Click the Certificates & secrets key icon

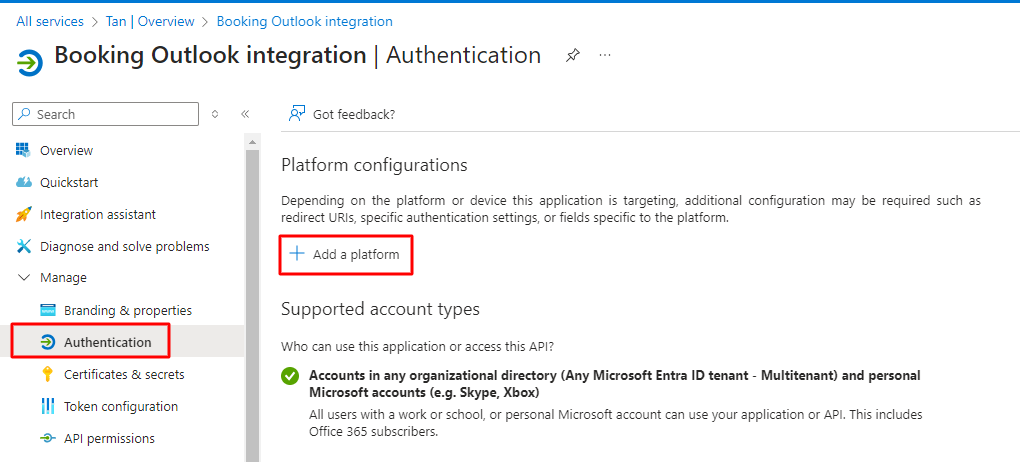pos(47,374)
